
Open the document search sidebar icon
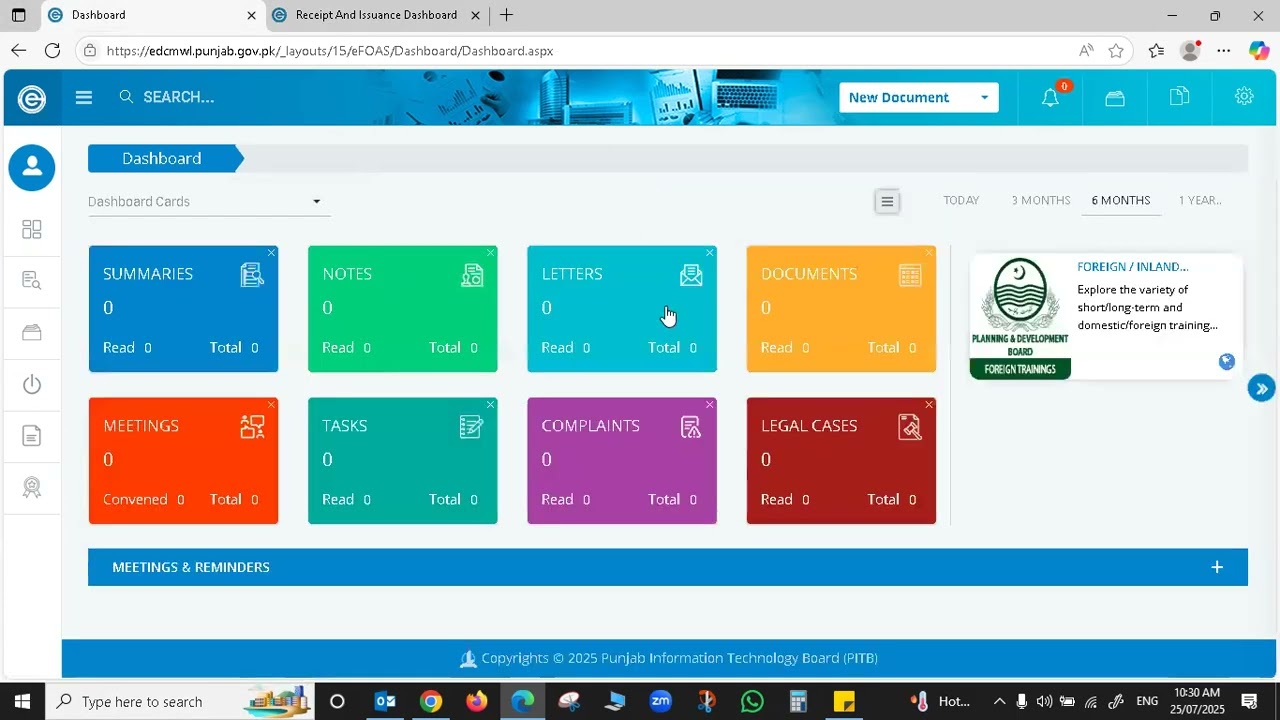pos(32,281)
